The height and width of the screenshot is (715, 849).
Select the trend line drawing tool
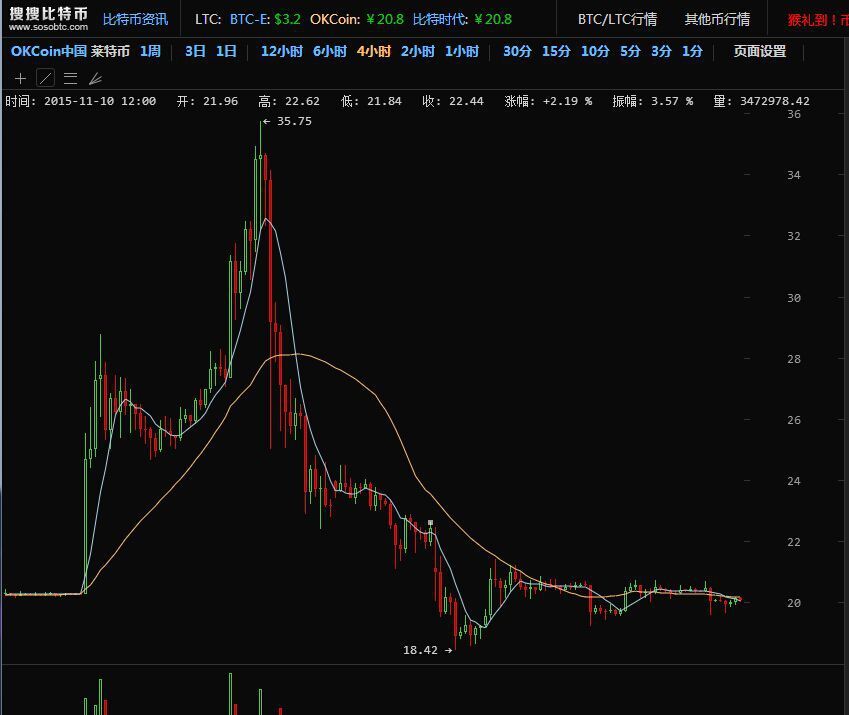tap(45, 78)
